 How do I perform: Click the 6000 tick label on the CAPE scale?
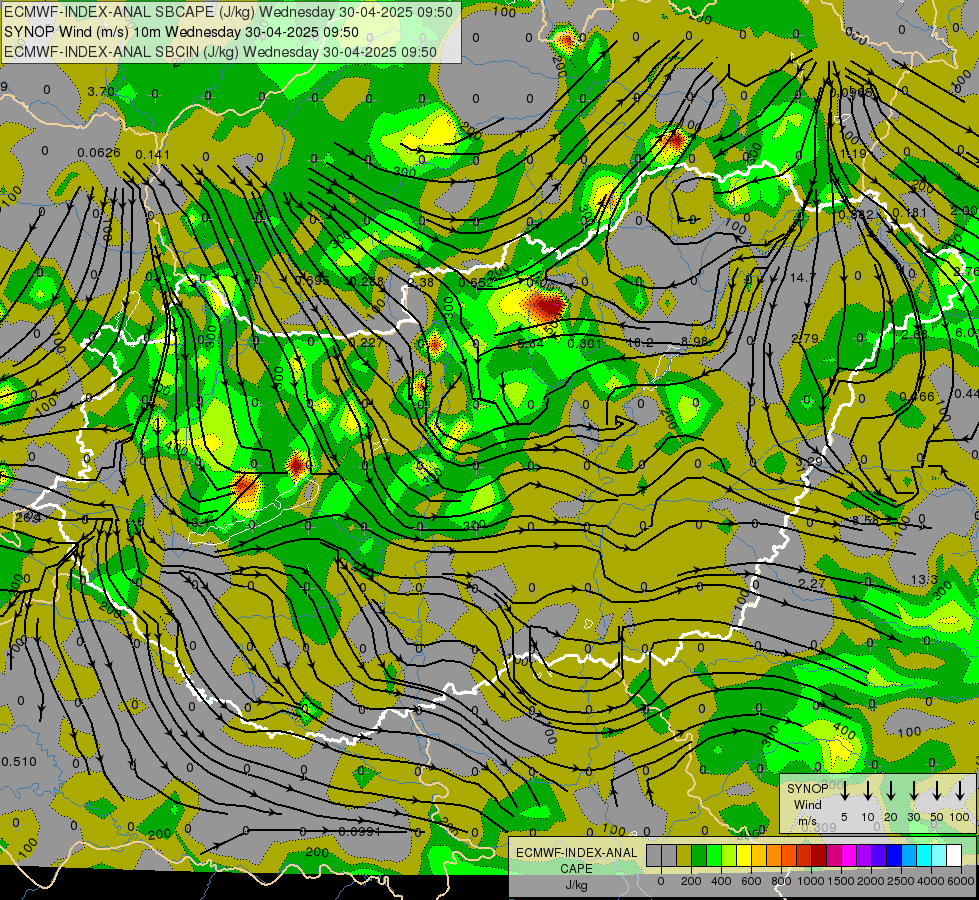point(962,881)
